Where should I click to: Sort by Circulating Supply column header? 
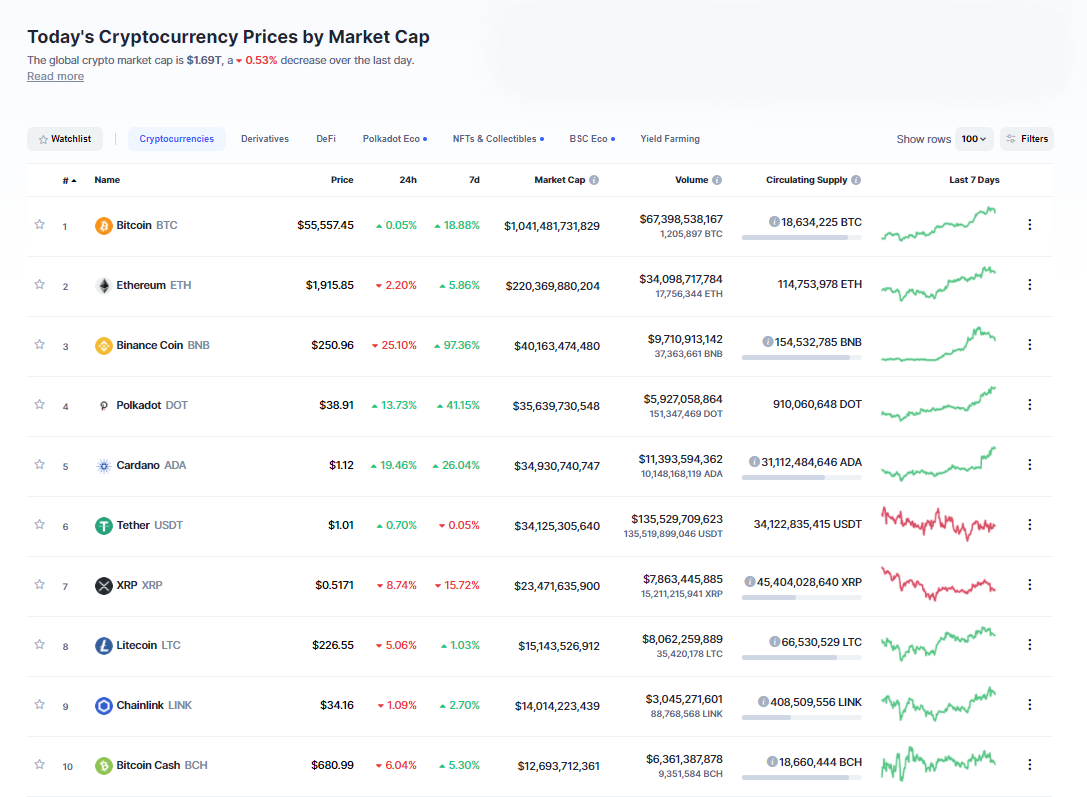coord(806,180)
